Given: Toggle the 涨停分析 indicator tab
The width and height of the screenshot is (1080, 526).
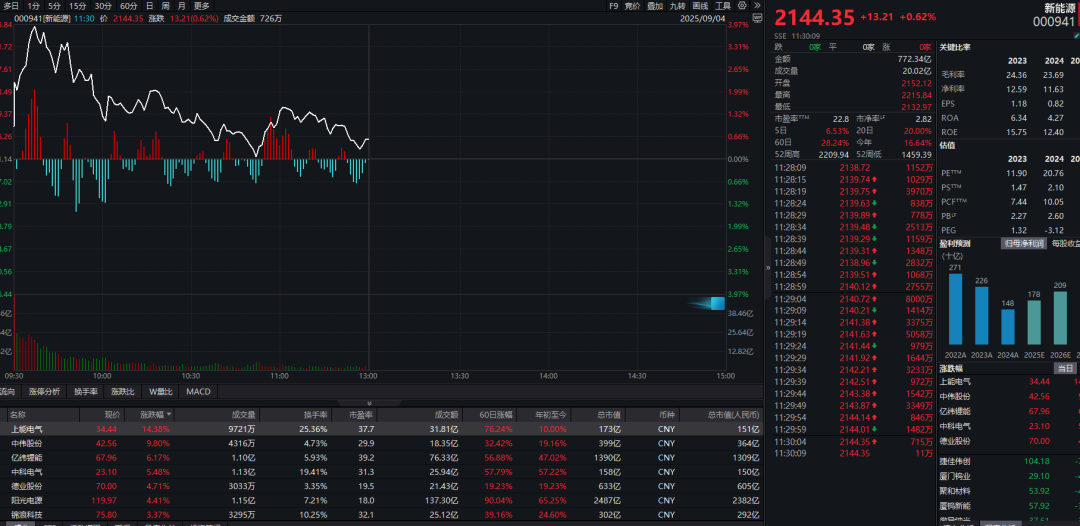Looking at the screenshot, I should point(44,391).
